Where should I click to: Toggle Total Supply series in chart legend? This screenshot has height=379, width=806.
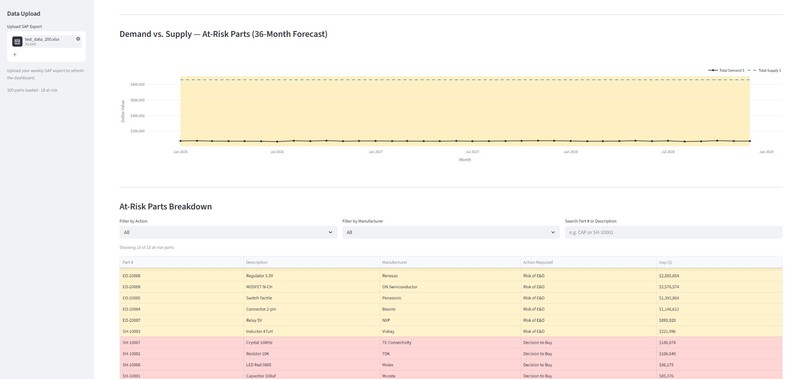pos(764,70)
